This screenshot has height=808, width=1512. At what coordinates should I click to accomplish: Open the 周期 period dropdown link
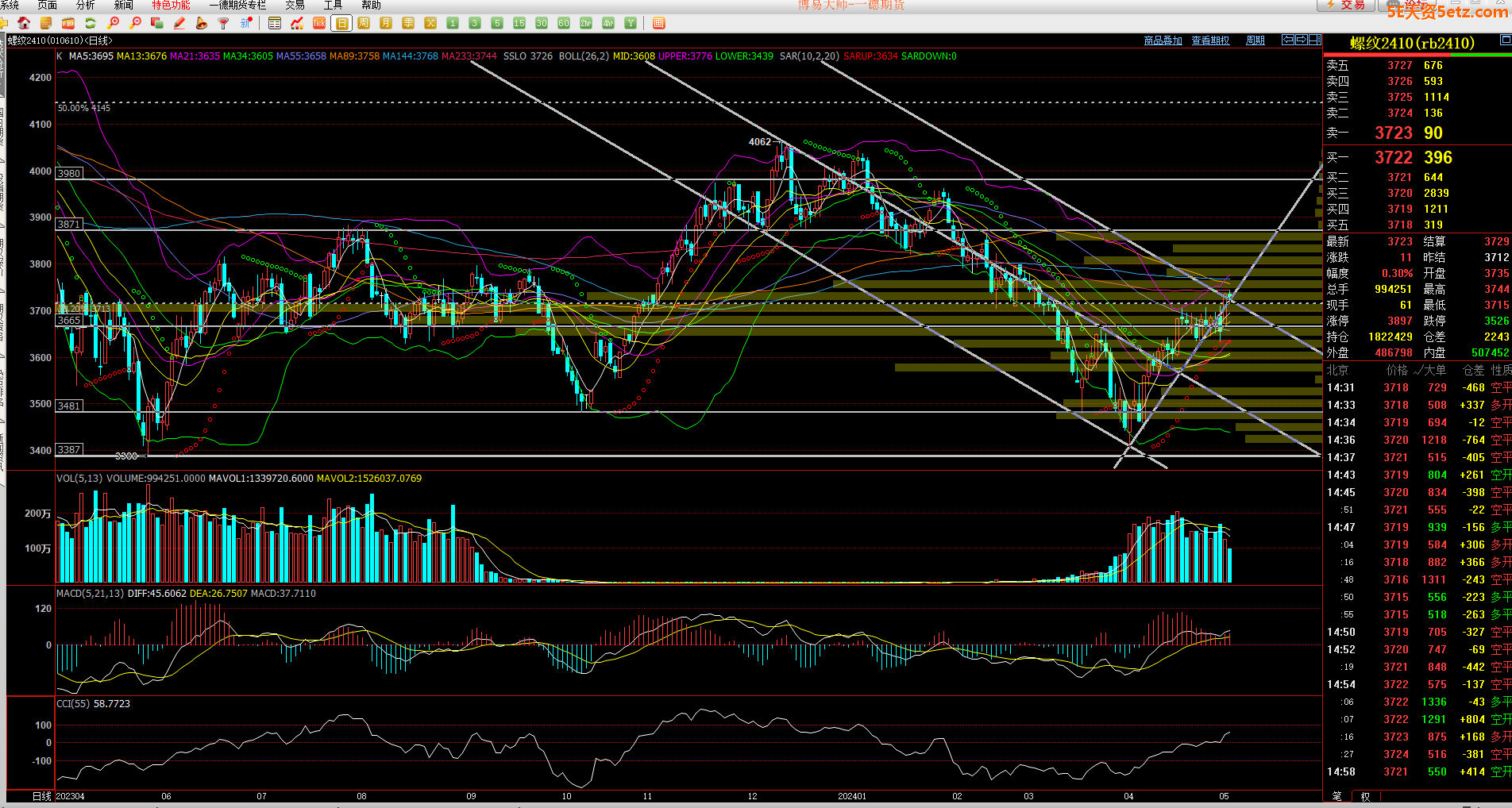(x=1255, y=40)
